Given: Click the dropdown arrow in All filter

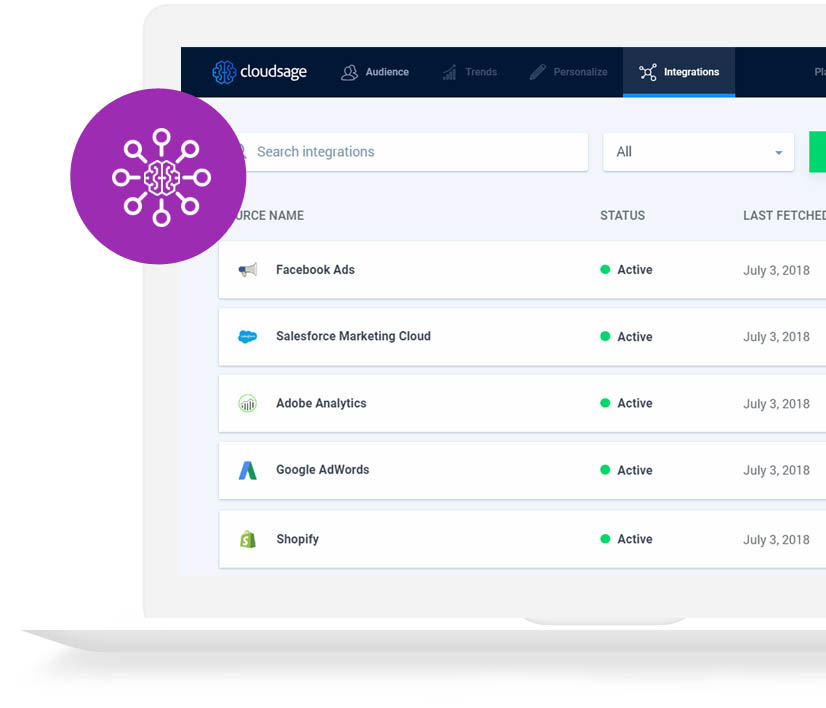Looking at the screenshot, I should click(x=778, y=153).
